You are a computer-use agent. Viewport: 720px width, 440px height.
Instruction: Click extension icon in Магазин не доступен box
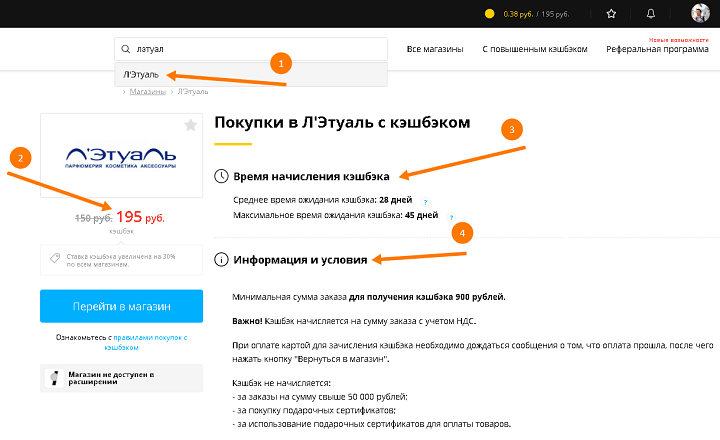tap(54, 378)
